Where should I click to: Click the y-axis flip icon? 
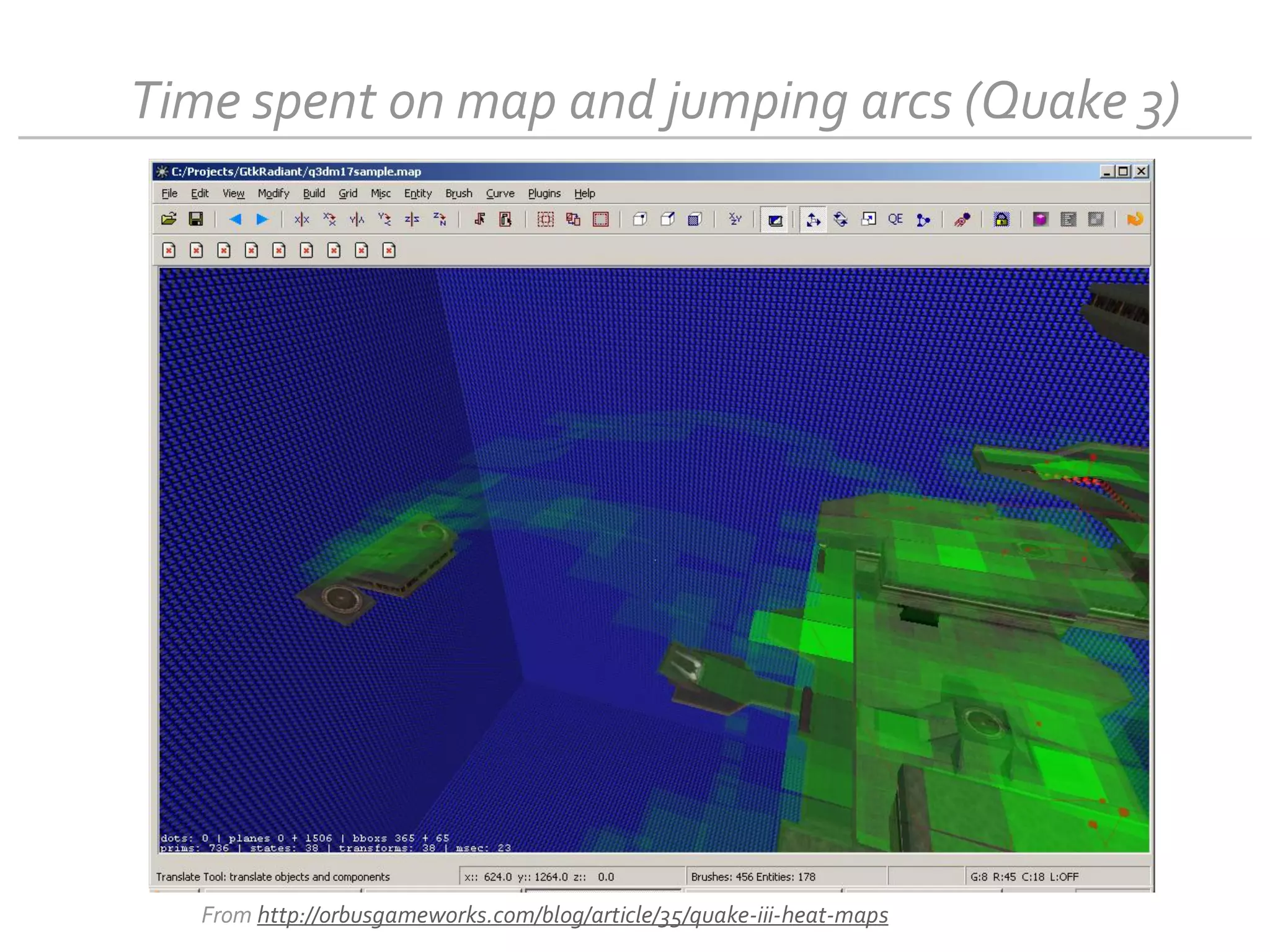coord(357,219)
